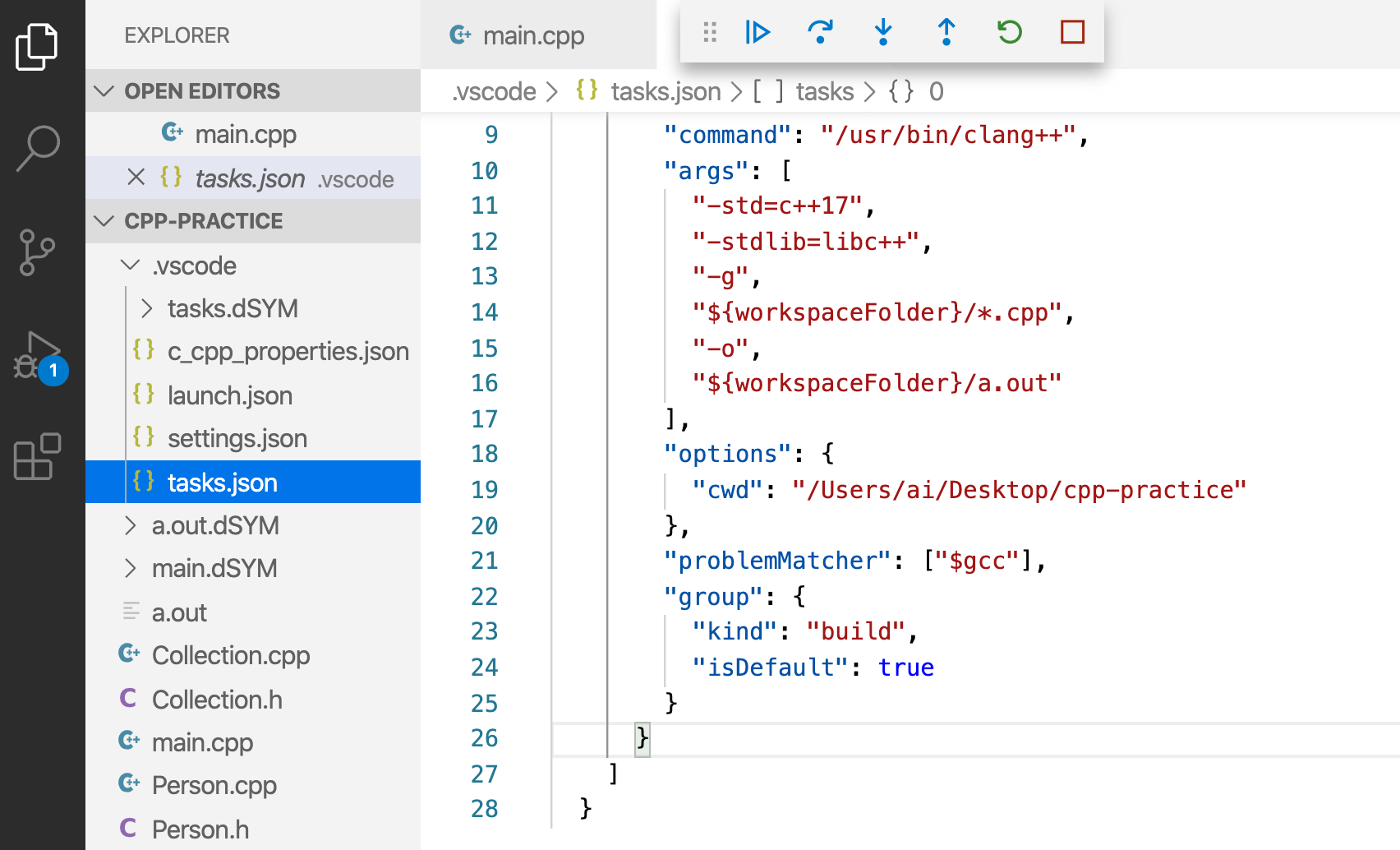Step over in debug toolbar
The width and height of the screenshot is (1400, 850).
coord(820,32)
